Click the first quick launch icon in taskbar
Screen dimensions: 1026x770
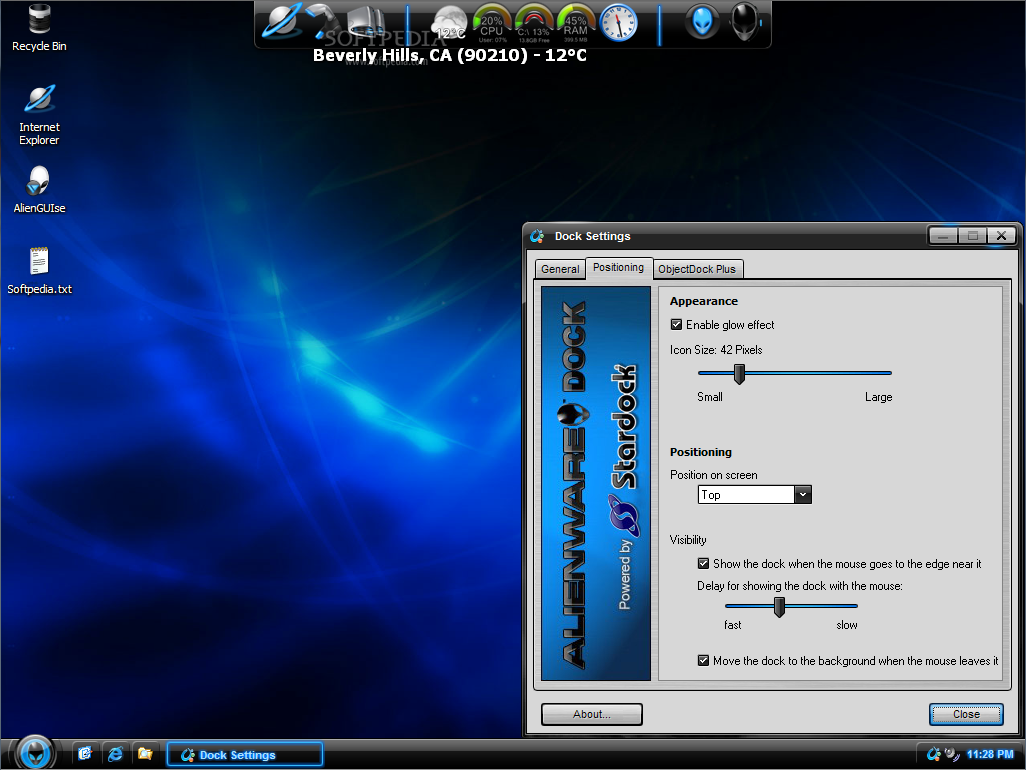click(x=85, y=754)
